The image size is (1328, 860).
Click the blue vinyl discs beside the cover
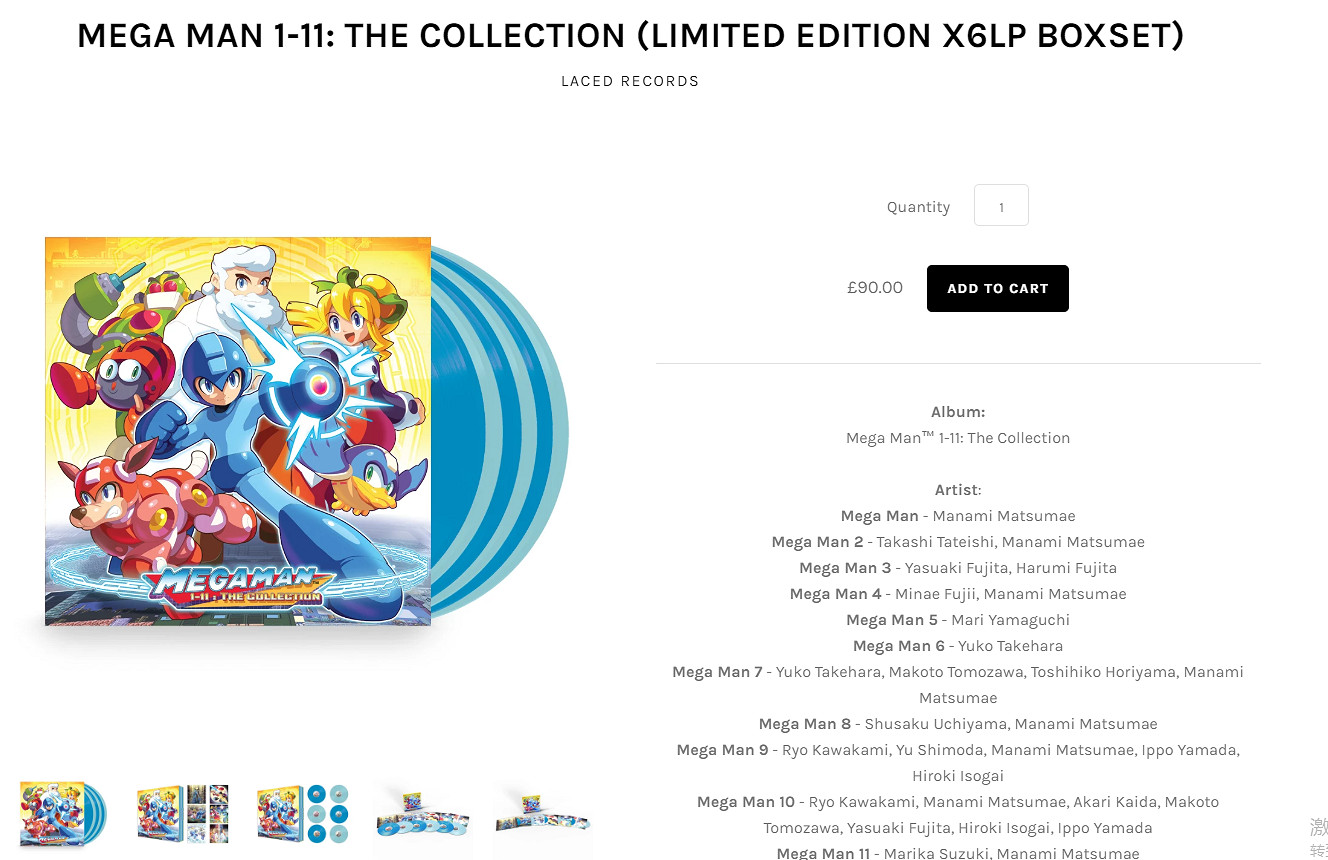point(500,431)
